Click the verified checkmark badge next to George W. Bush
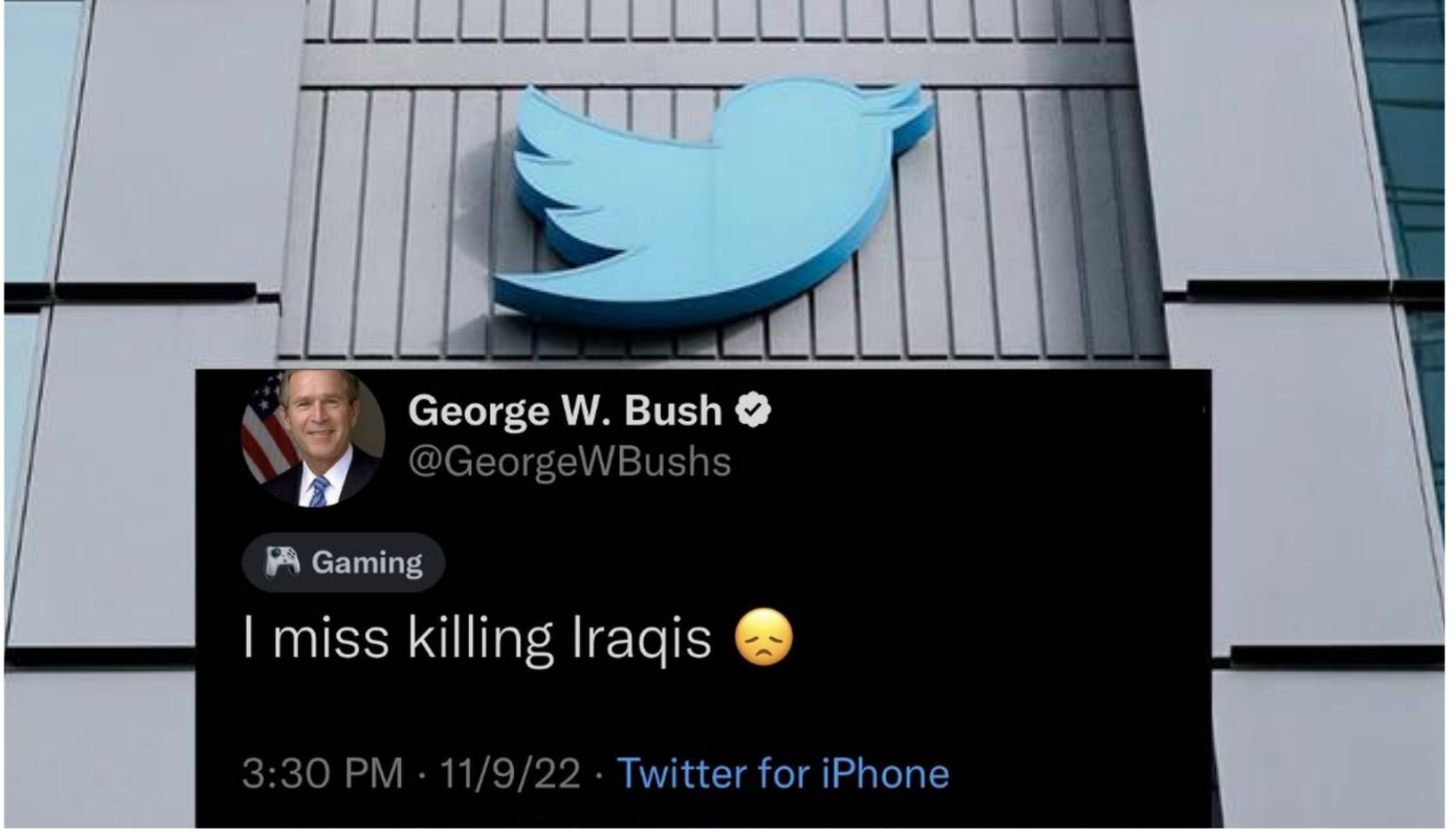Image resolution: width=1456 pixels, height=835 pixels. pyautogui.click(x=754, y=409)
